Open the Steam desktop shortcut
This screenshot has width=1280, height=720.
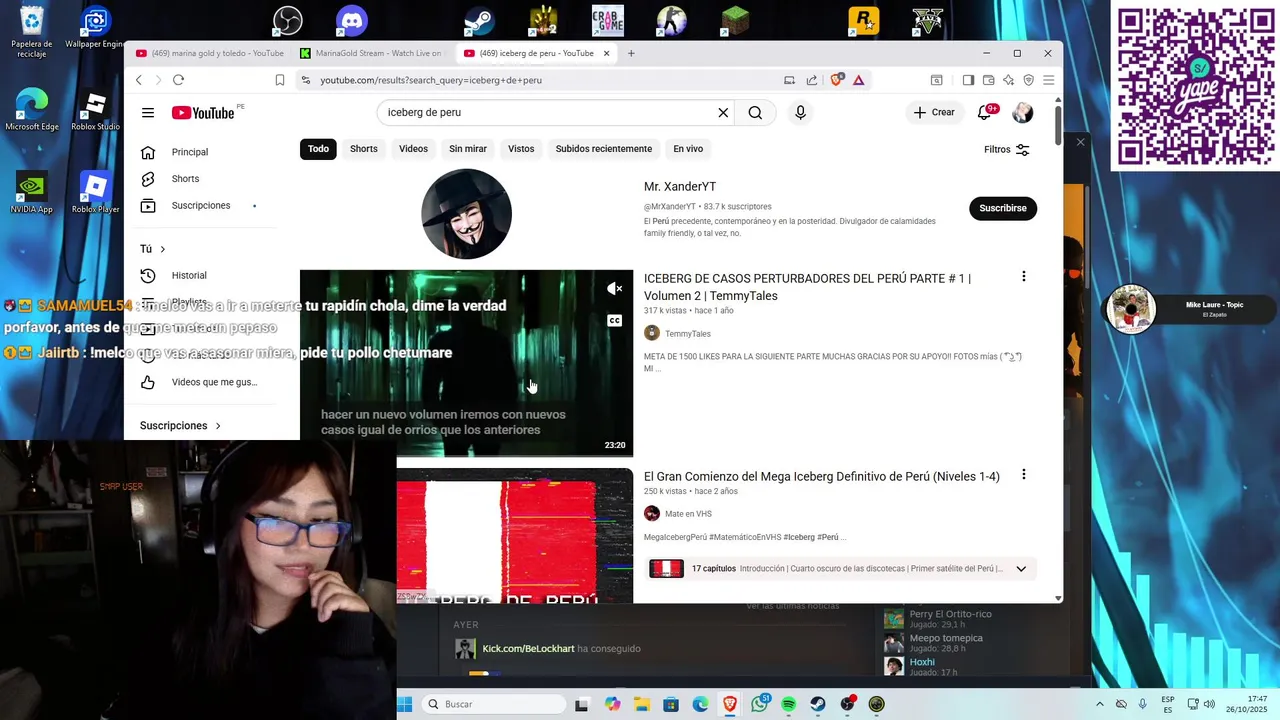pyautogui.click(x=479, y=20)
